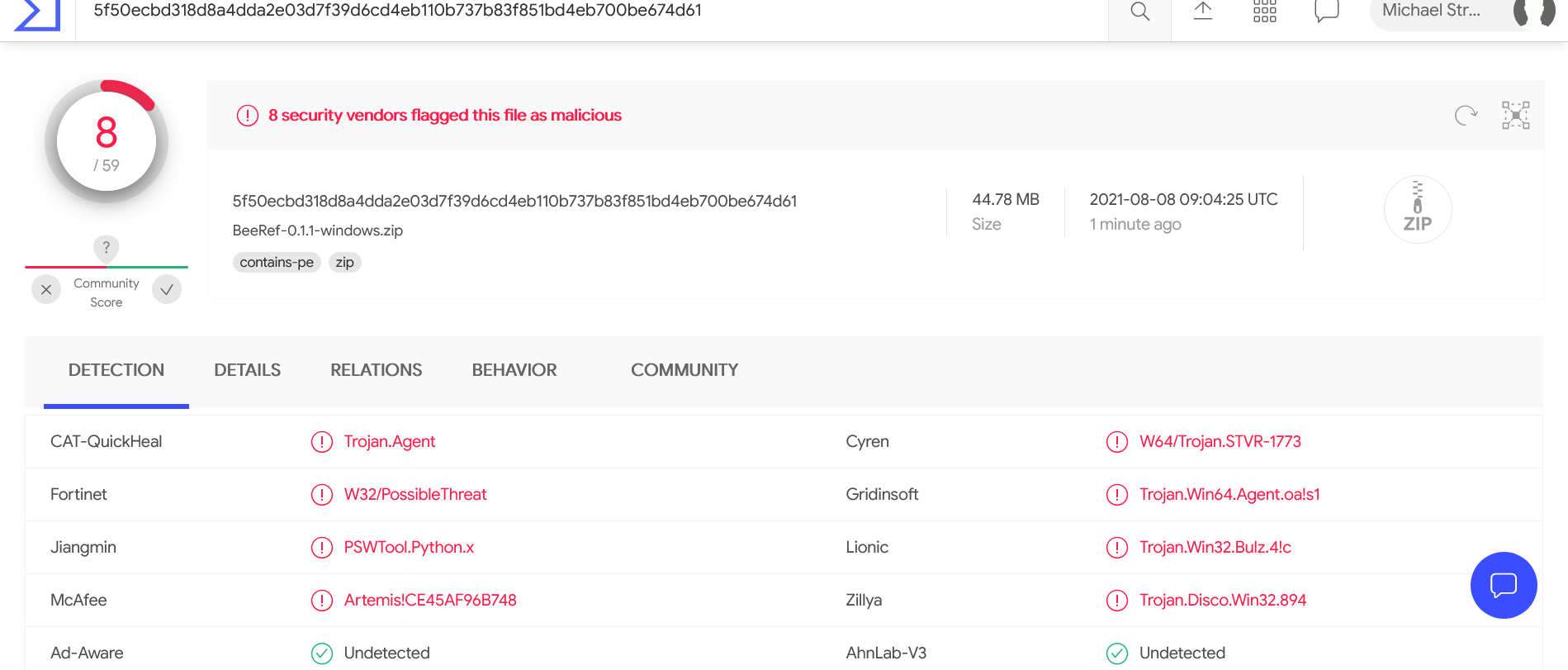Open the comments speech bubble icon
The width and height of the screenshot is (1568, 670).
1326,12
